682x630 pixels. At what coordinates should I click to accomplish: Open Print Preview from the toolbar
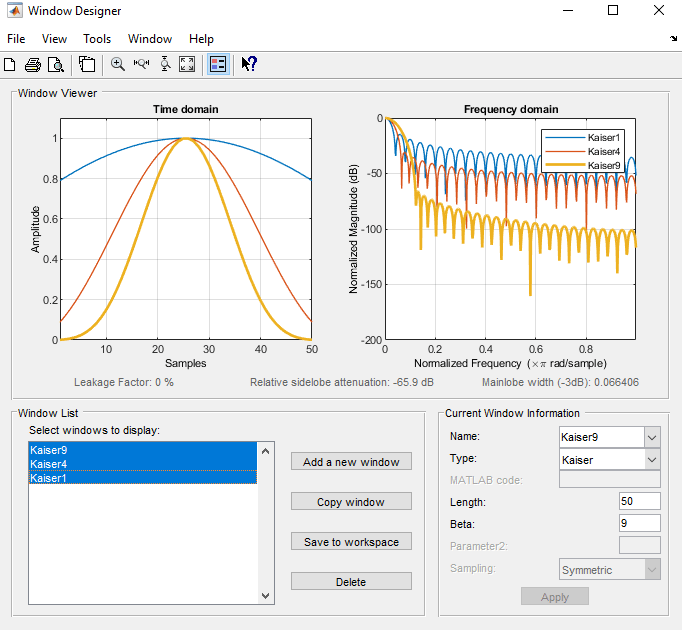click(x=56, y=65)
